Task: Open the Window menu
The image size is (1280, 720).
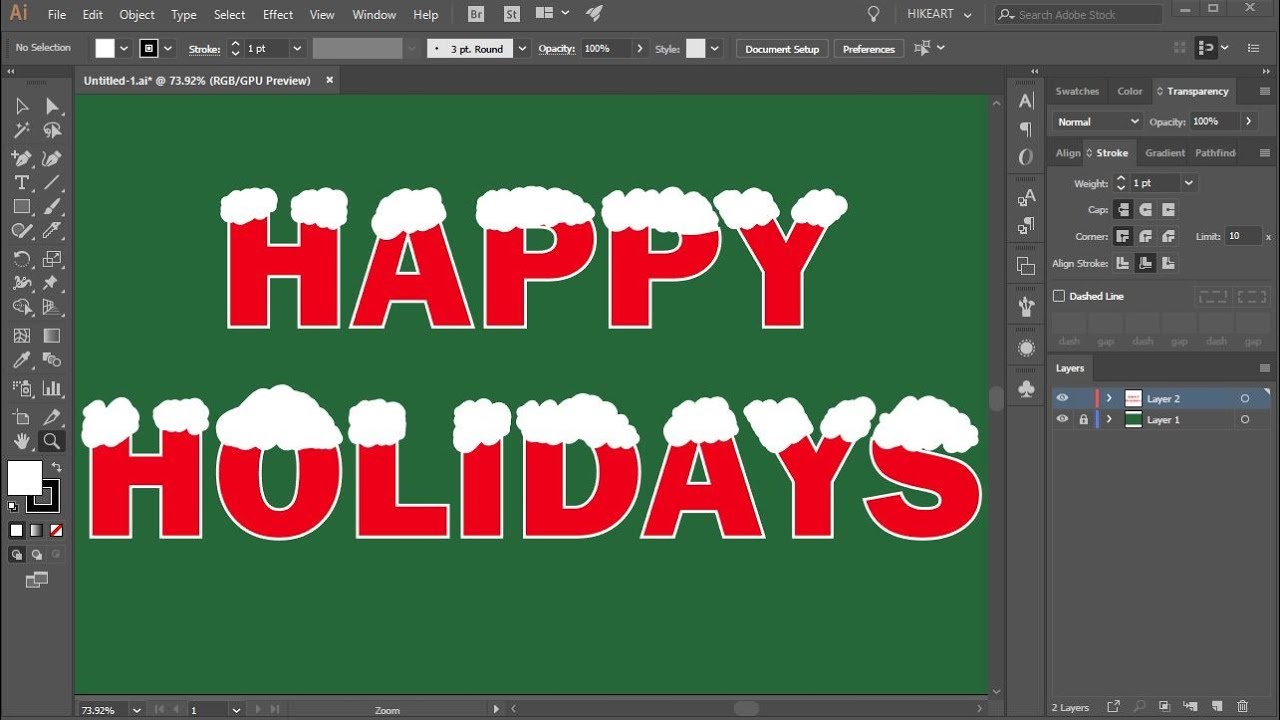Action: (374, 14)
